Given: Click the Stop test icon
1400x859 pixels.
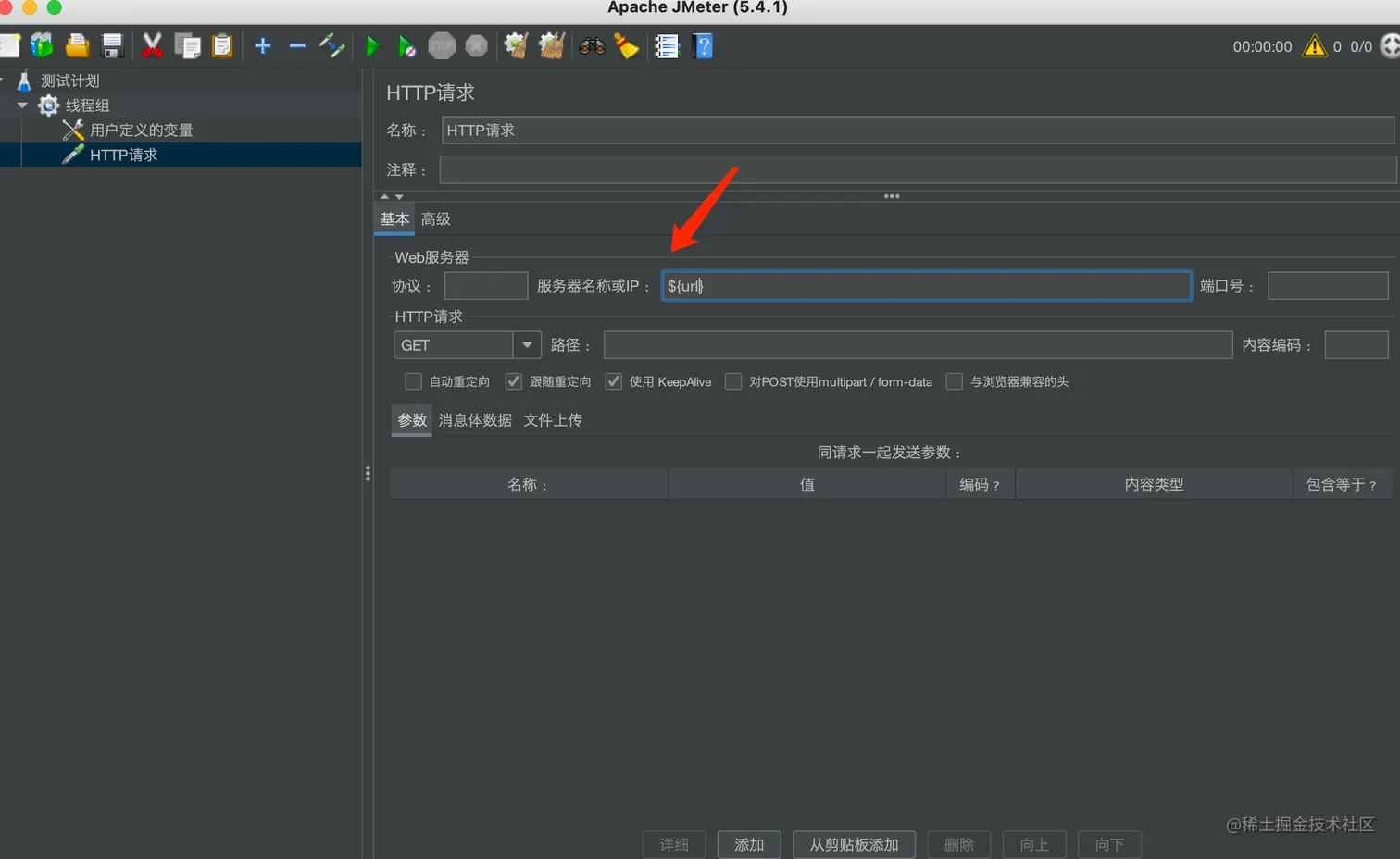Looking at the screenshot, I should (x=442, y=45).
